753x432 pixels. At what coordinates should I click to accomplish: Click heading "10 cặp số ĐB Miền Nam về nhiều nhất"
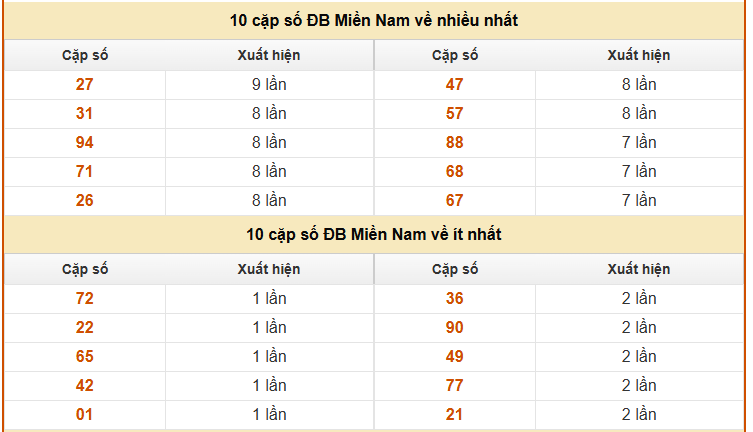coord(374,21)
